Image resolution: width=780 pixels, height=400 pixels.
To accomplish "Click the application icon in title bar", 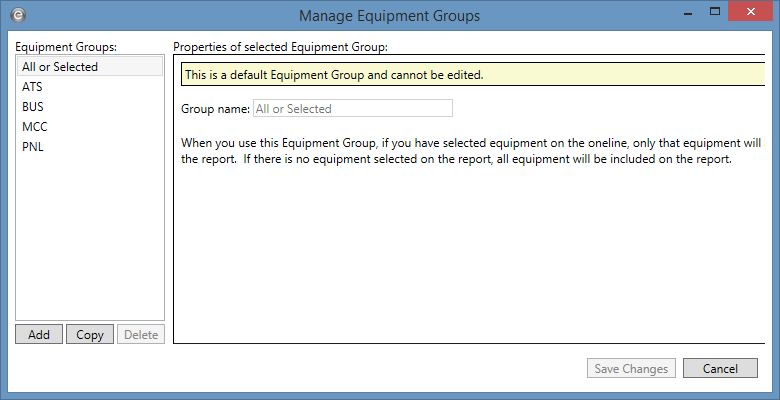I will pyautogui.click(x=21, y=15).
